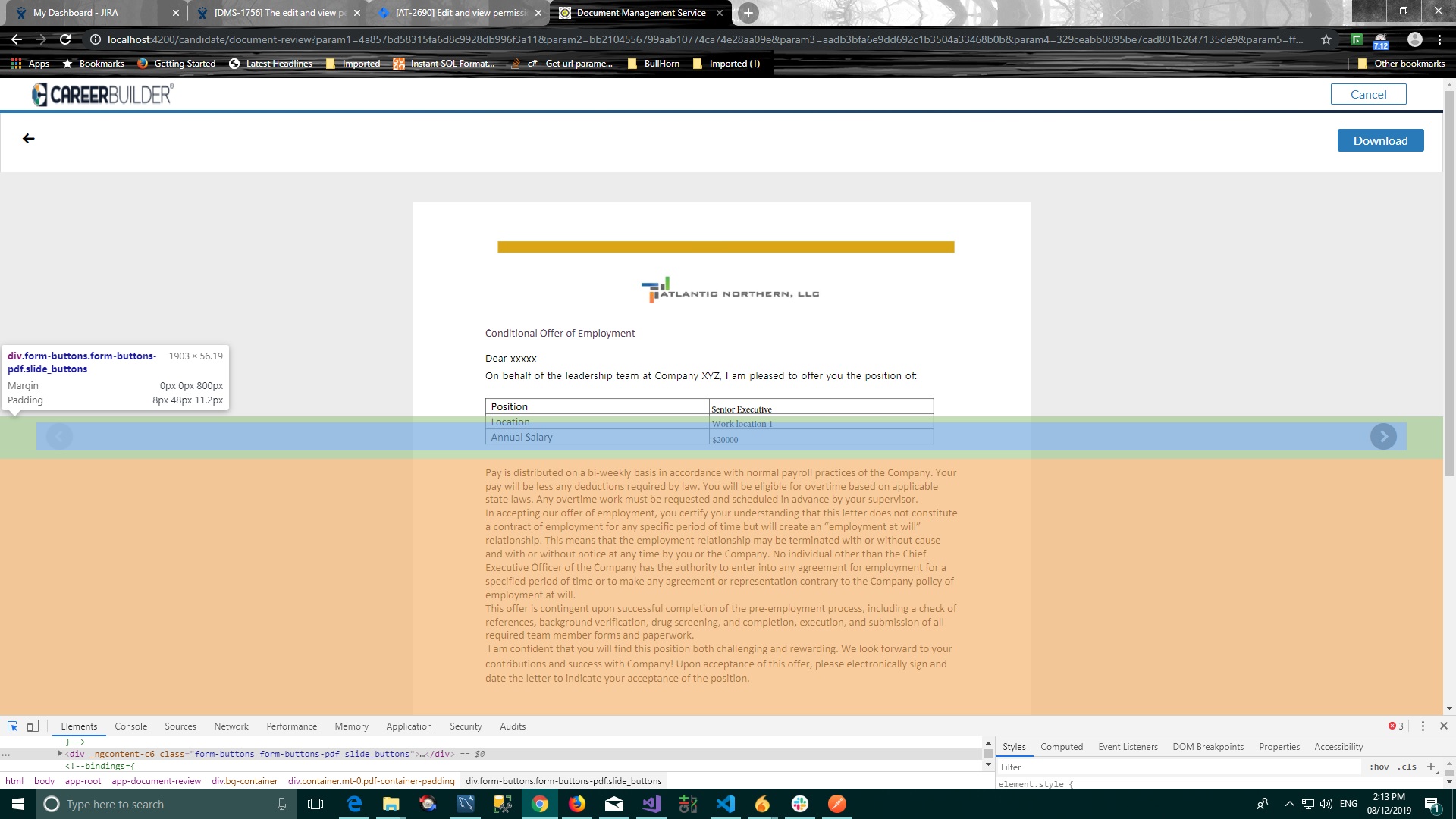The height and width of the screenshot is (819, 1456).
Task: Select div.bg-container in the DOM breadcrumb
Action: (244, 781)
